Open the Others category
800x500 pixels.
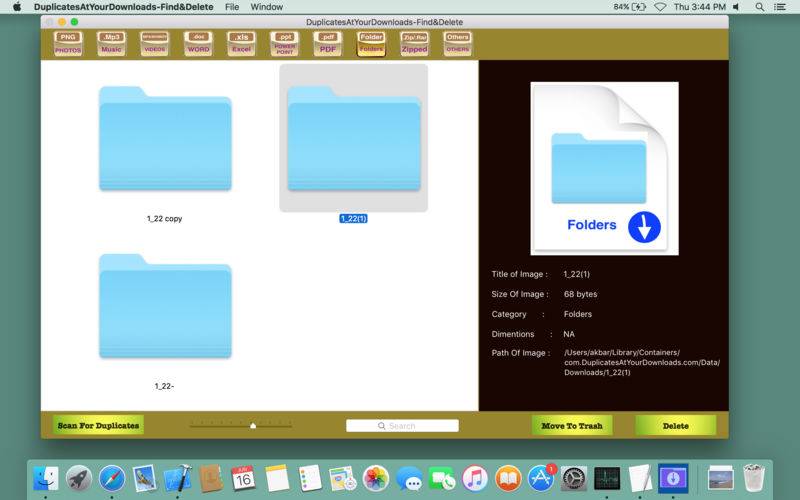click(x=458, y=43)
